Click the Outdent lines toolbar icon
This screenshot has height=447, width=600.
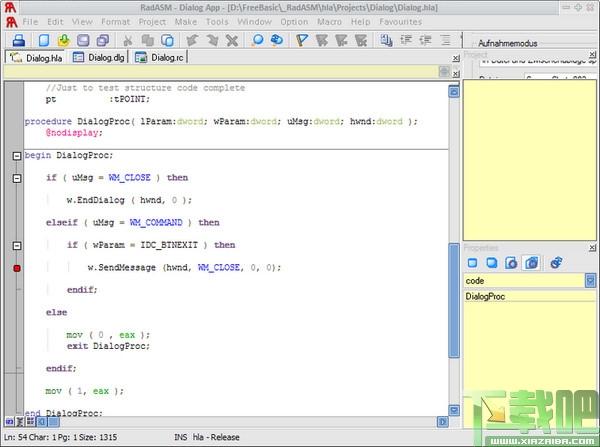[x=426, y=40]
